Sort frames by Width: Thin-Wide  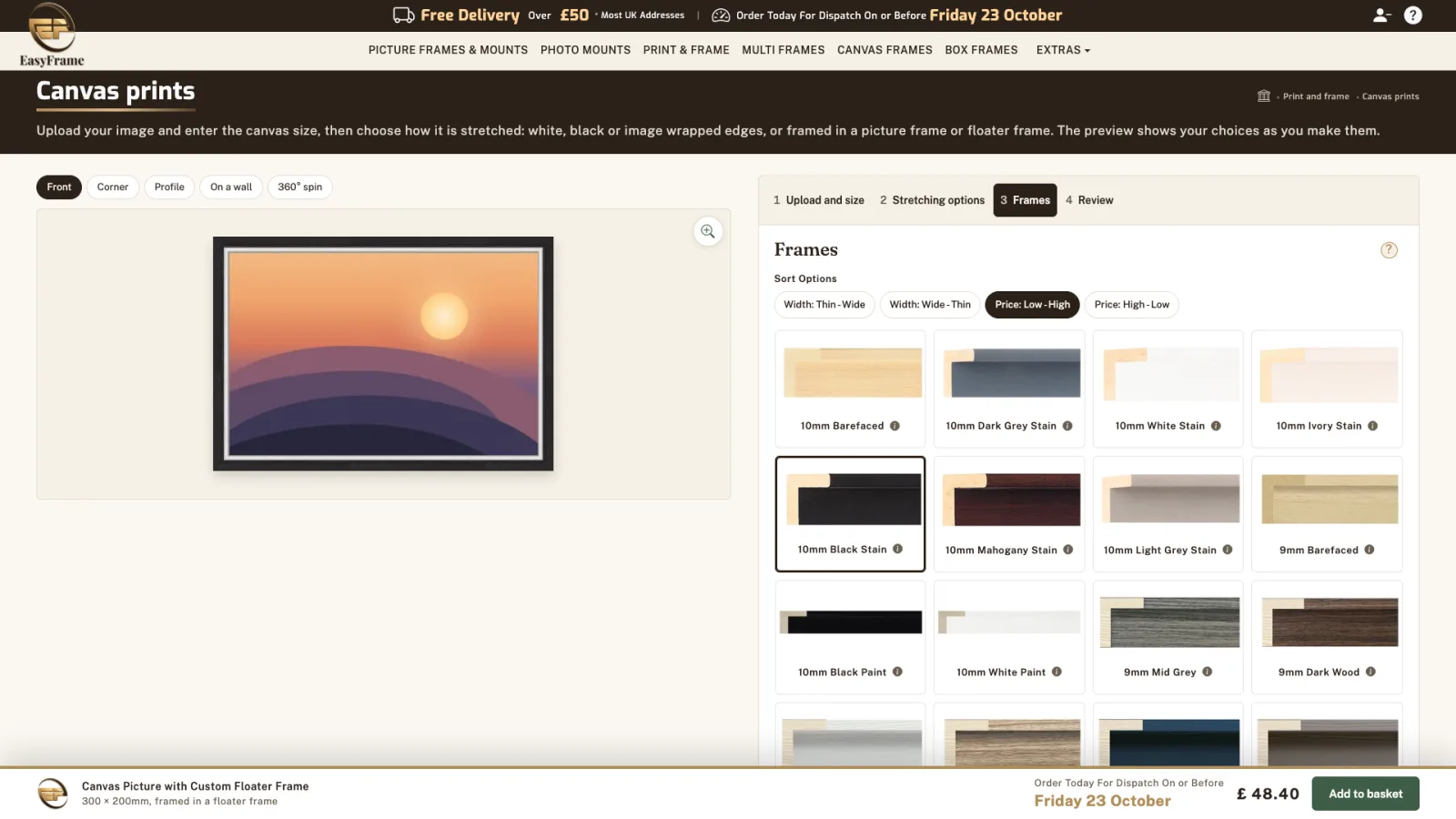click(824, 305)
